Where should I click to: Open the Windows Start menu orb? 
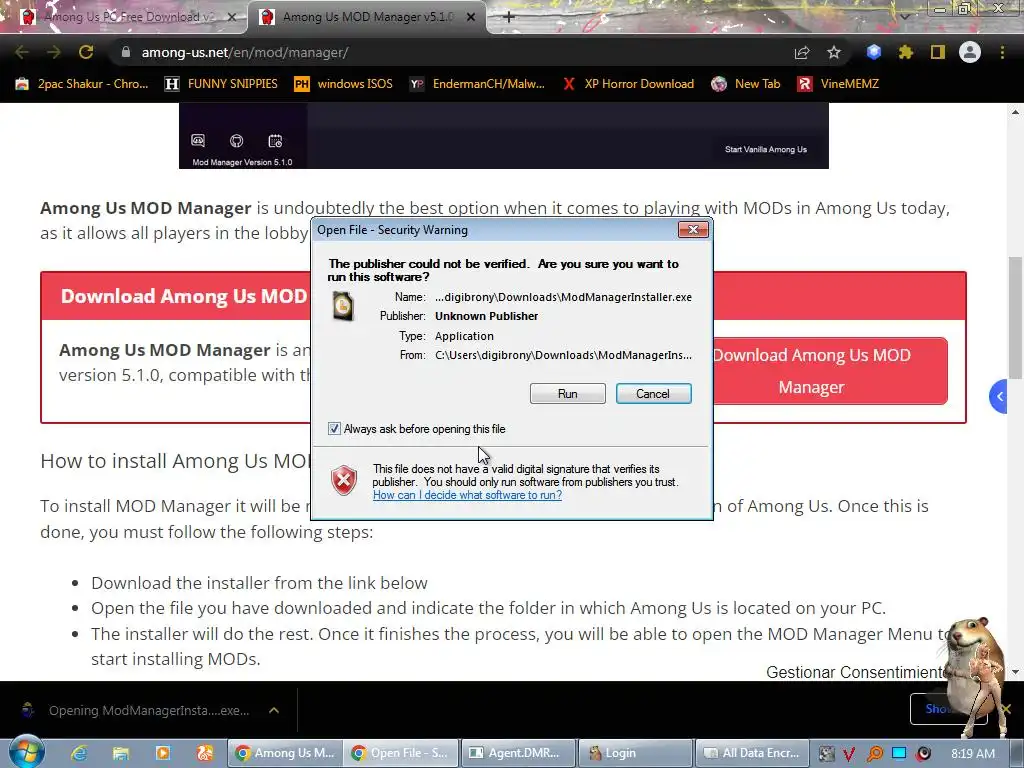pos(26,752)
